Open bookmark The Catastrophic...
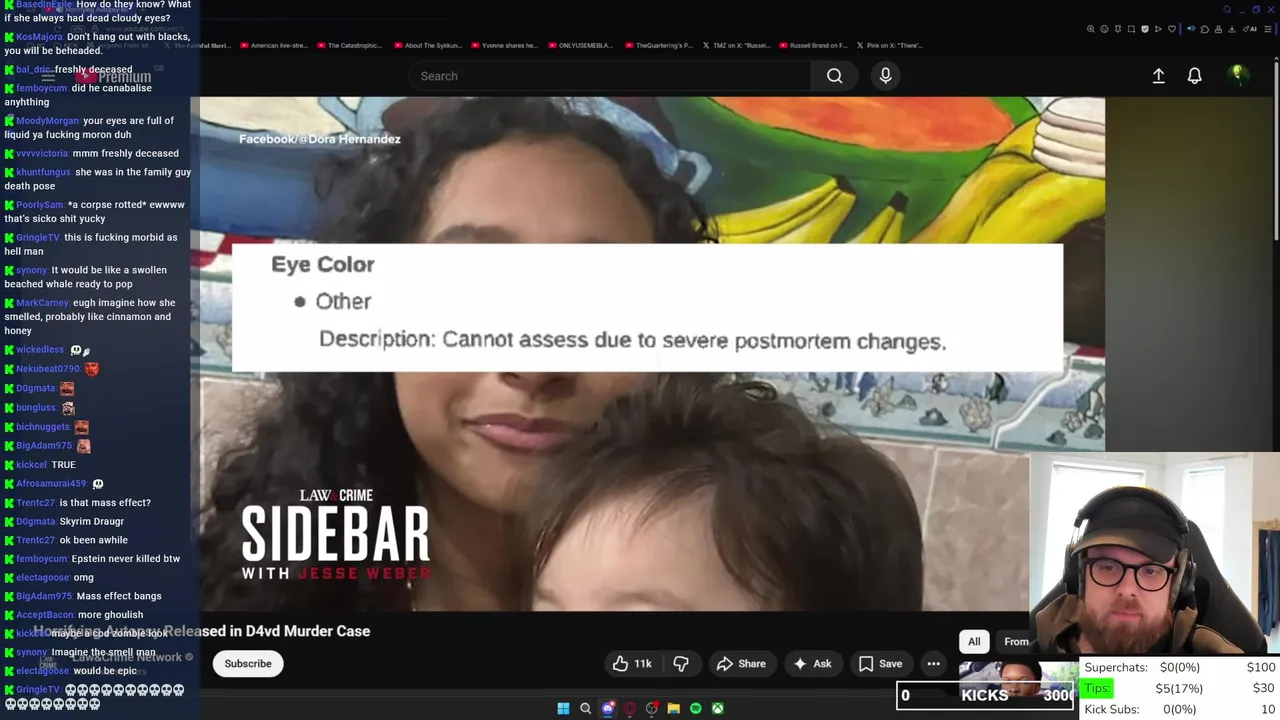The image size is (1280, 720). (x=349, y=45)
